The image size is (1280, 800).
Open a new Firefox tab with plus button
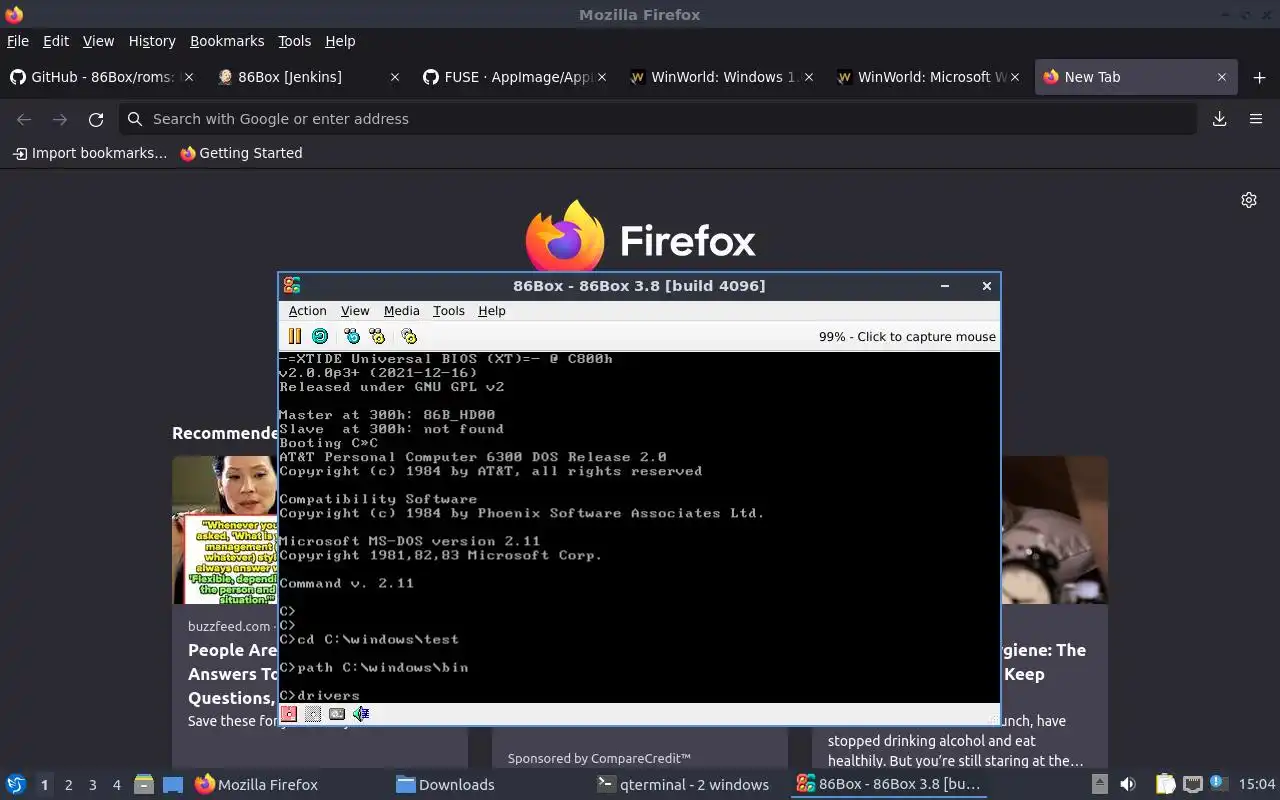point(1259,77)
